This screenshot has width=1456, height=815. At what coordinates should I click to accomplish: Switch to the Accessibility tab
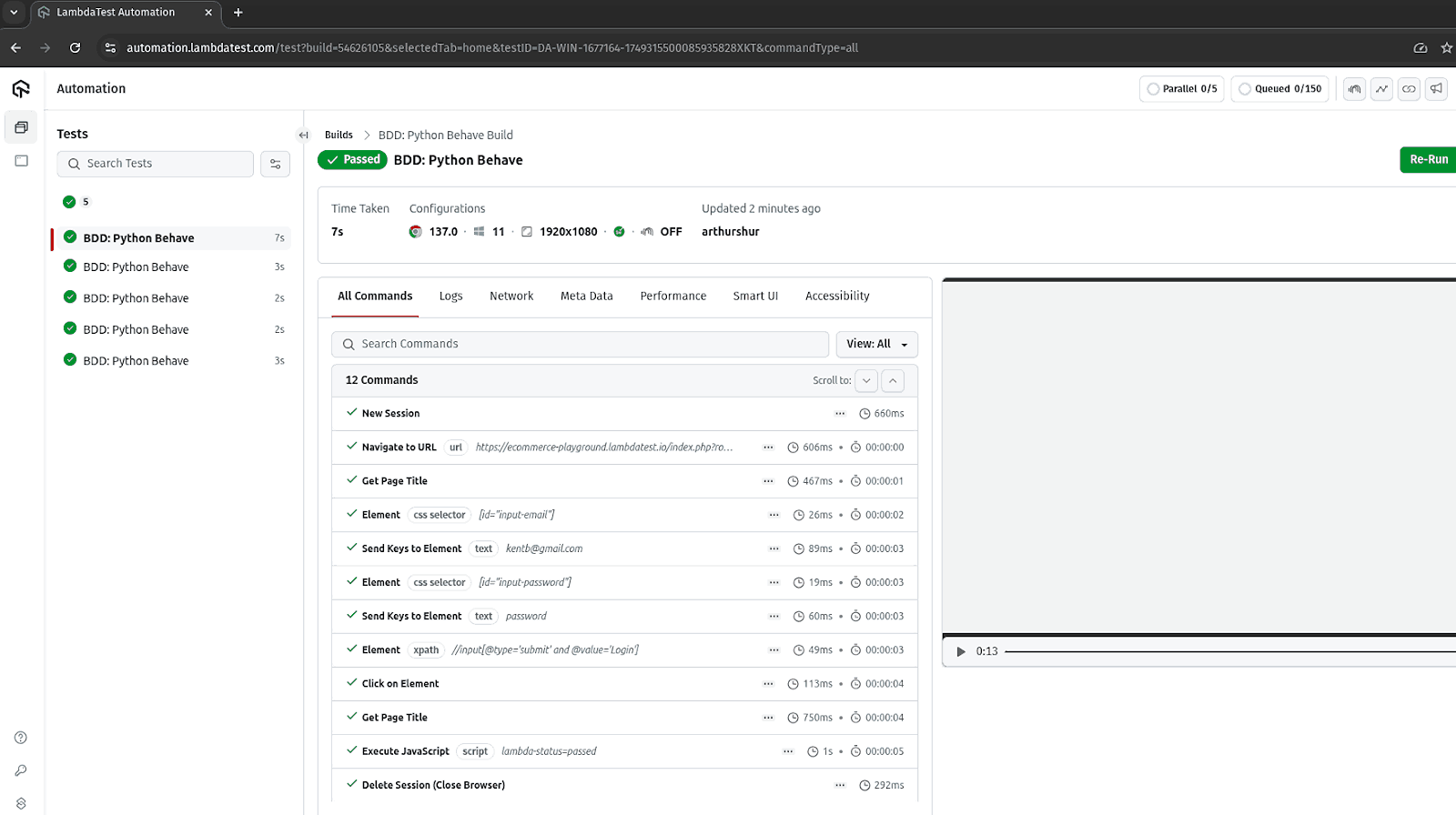(x=836, y=296)
